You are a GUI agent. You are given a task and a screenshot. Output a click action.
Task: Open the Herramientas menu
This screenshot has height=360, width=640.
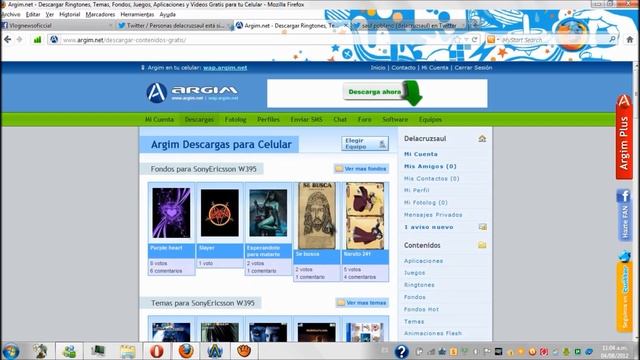pos(137,14)
